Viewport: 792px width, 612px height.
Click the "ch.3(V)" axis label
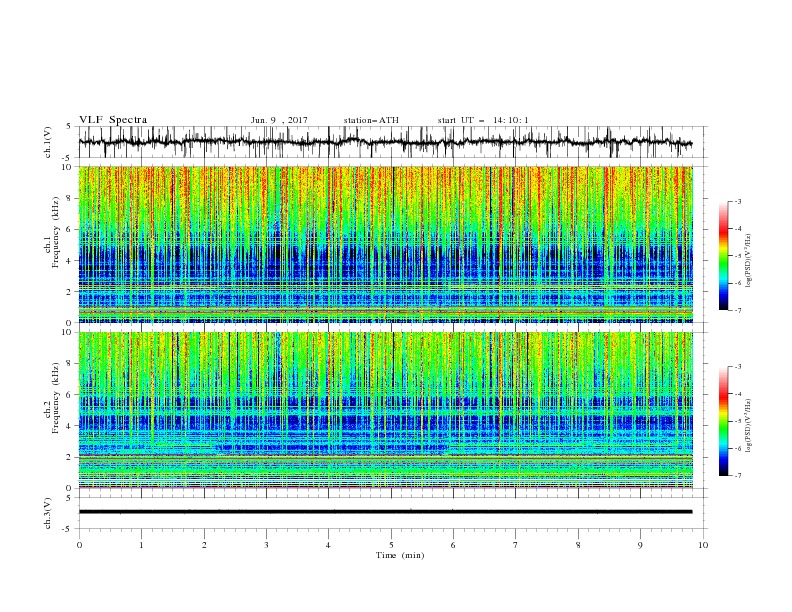pos(48,513)
